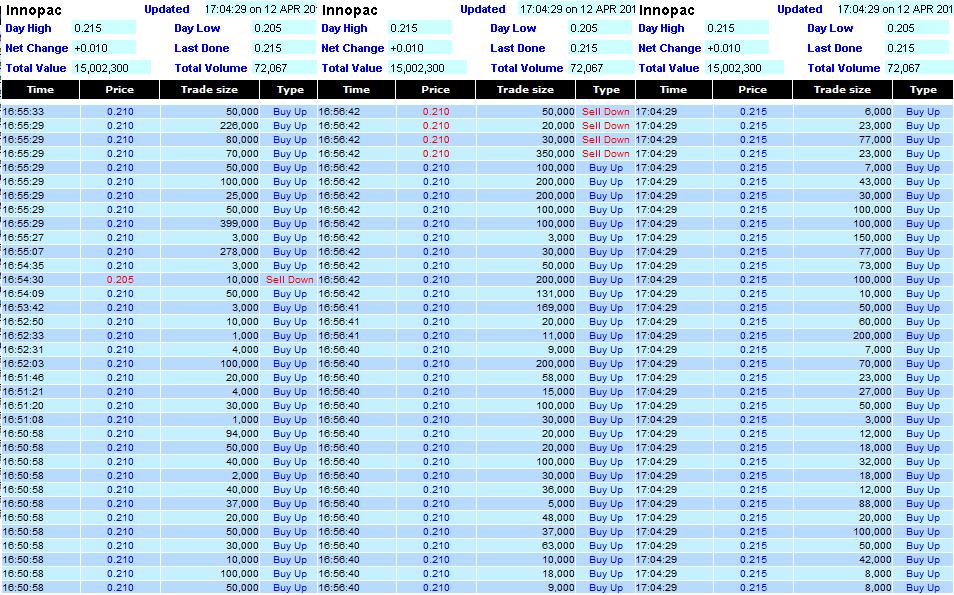Select the Day Low 0.205 value in left panel
Image resolution: width=954 pixels, height=595 pixels.
(284, 28)
